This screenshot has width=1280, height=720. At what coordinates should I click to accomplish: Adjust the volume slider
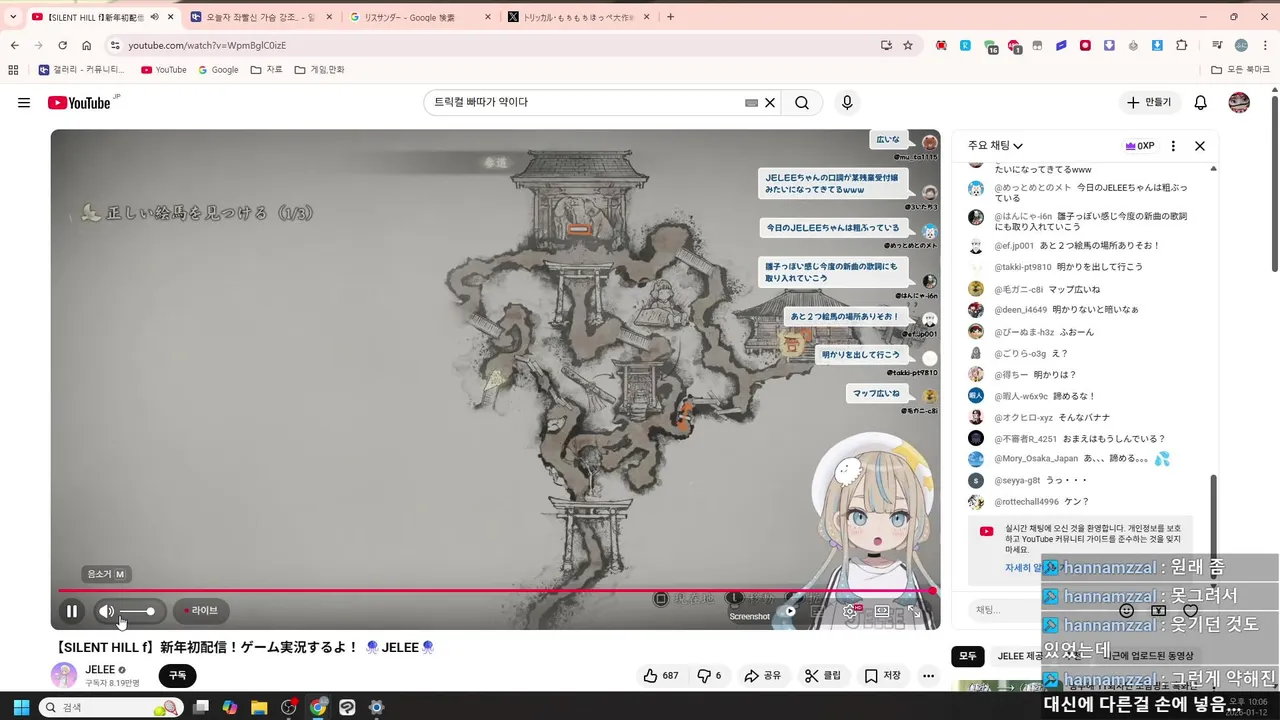point(137,611)
